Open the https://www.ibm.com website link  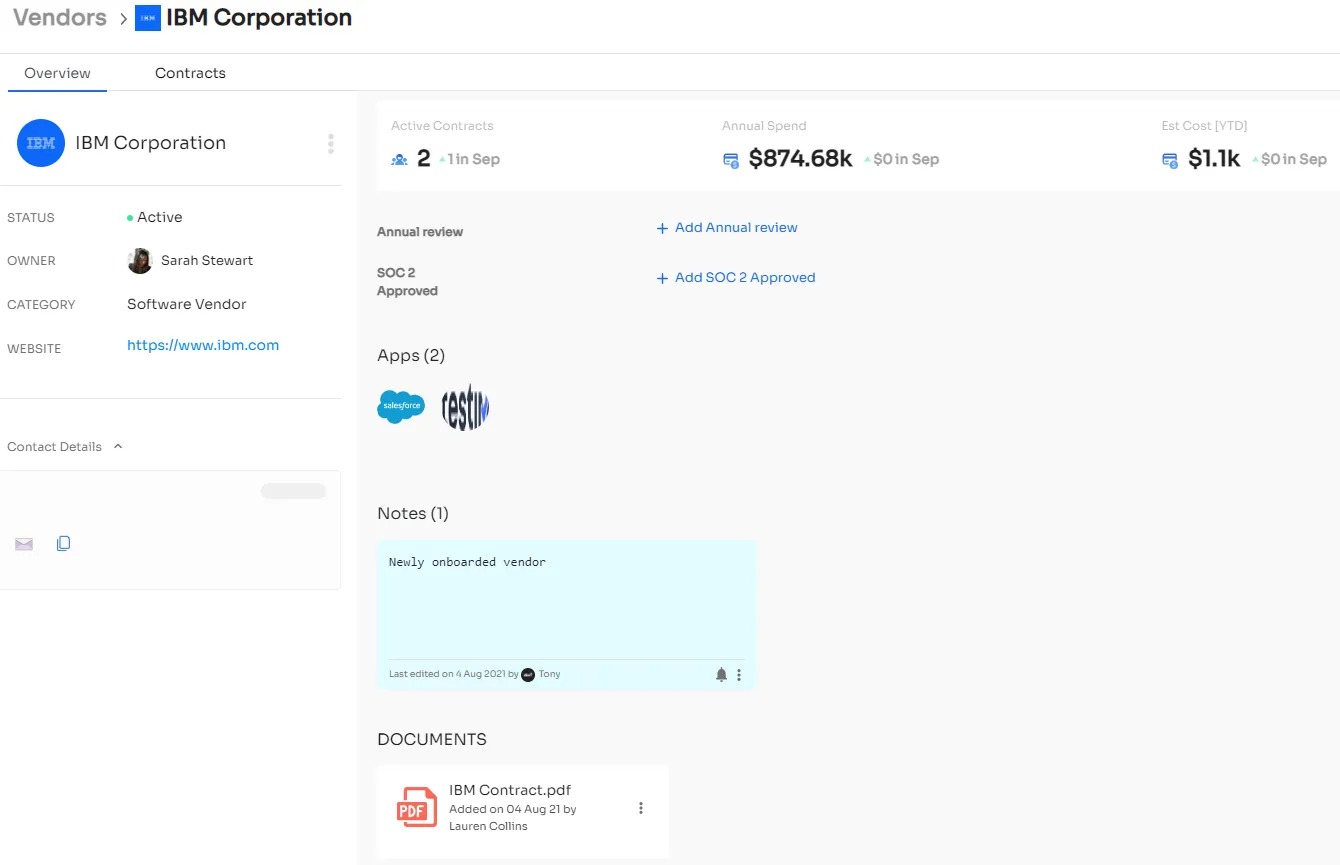203,345
